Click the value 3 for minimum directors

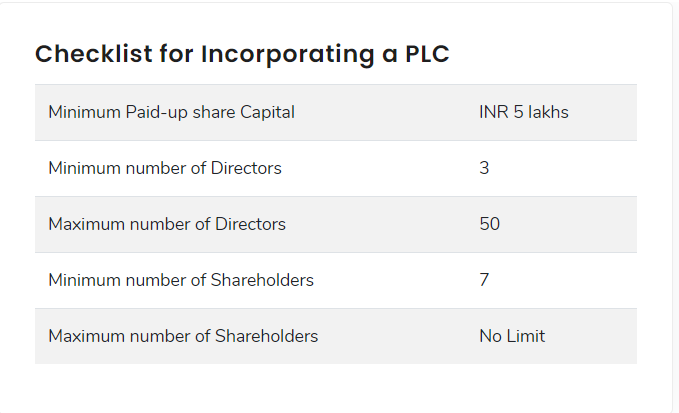[x=484, y=168]
